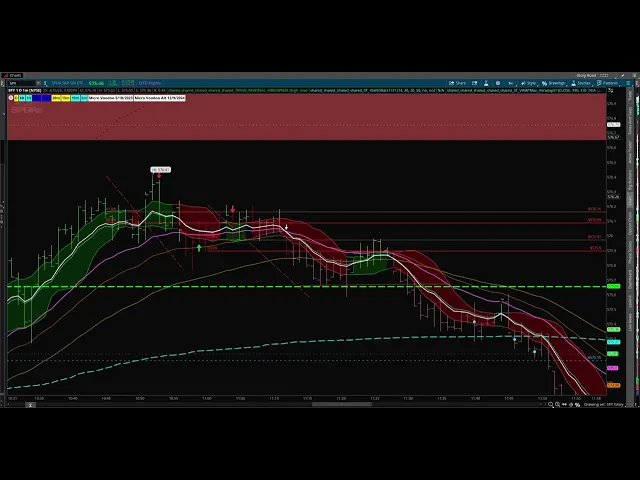
Task: Open the Trade sidebar tab
Action: [x=630, y=96]
